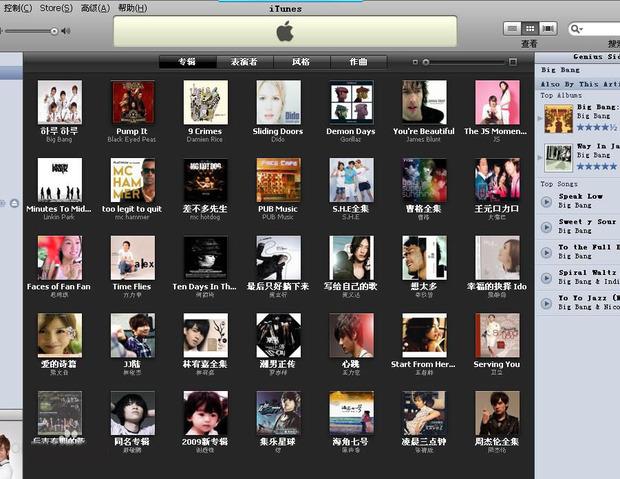
Task: Click the loud speaker volume icon
Action: [x=66, y=31]
